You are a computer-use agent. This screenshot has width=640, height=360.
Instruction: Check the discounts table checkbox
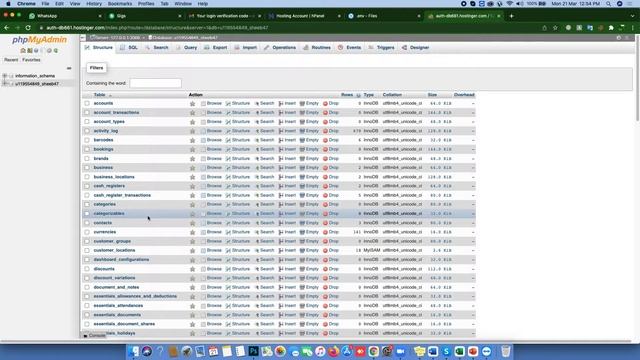[x=87, y=269]
